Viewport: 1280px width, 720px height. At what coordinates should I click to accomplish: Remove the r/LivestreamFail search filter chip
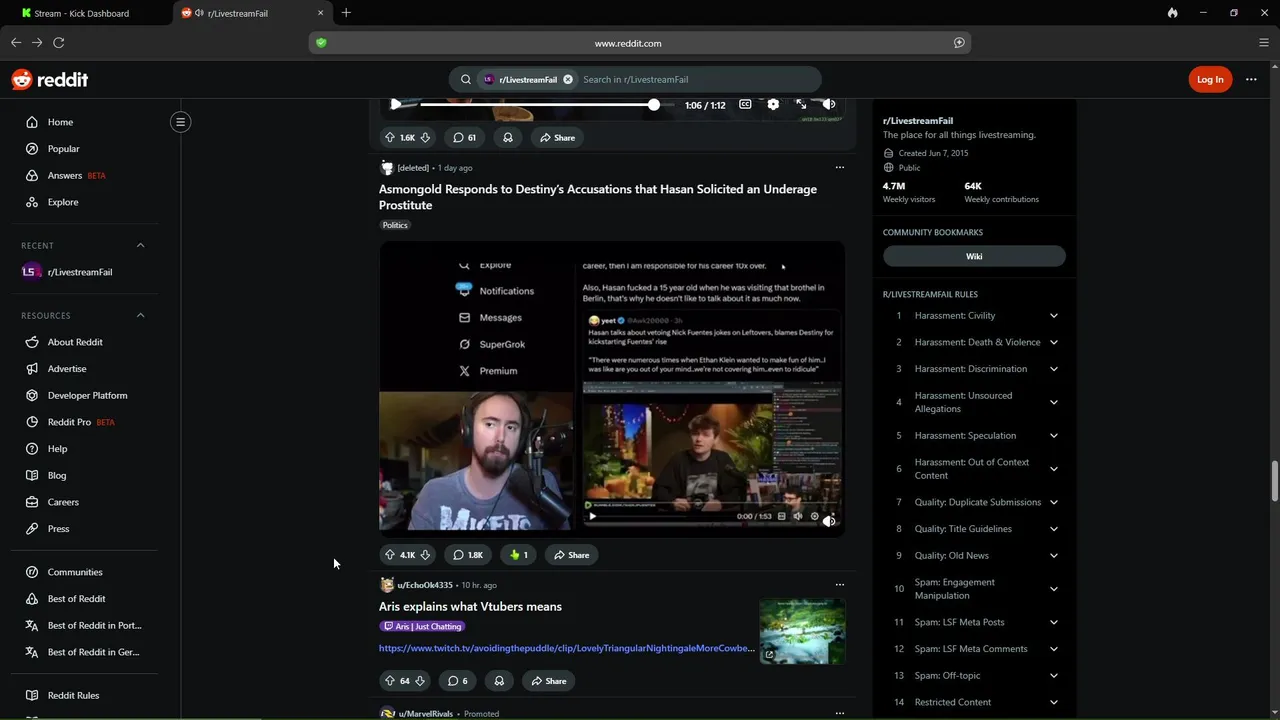pyautogui.click(x=568, y=79)
